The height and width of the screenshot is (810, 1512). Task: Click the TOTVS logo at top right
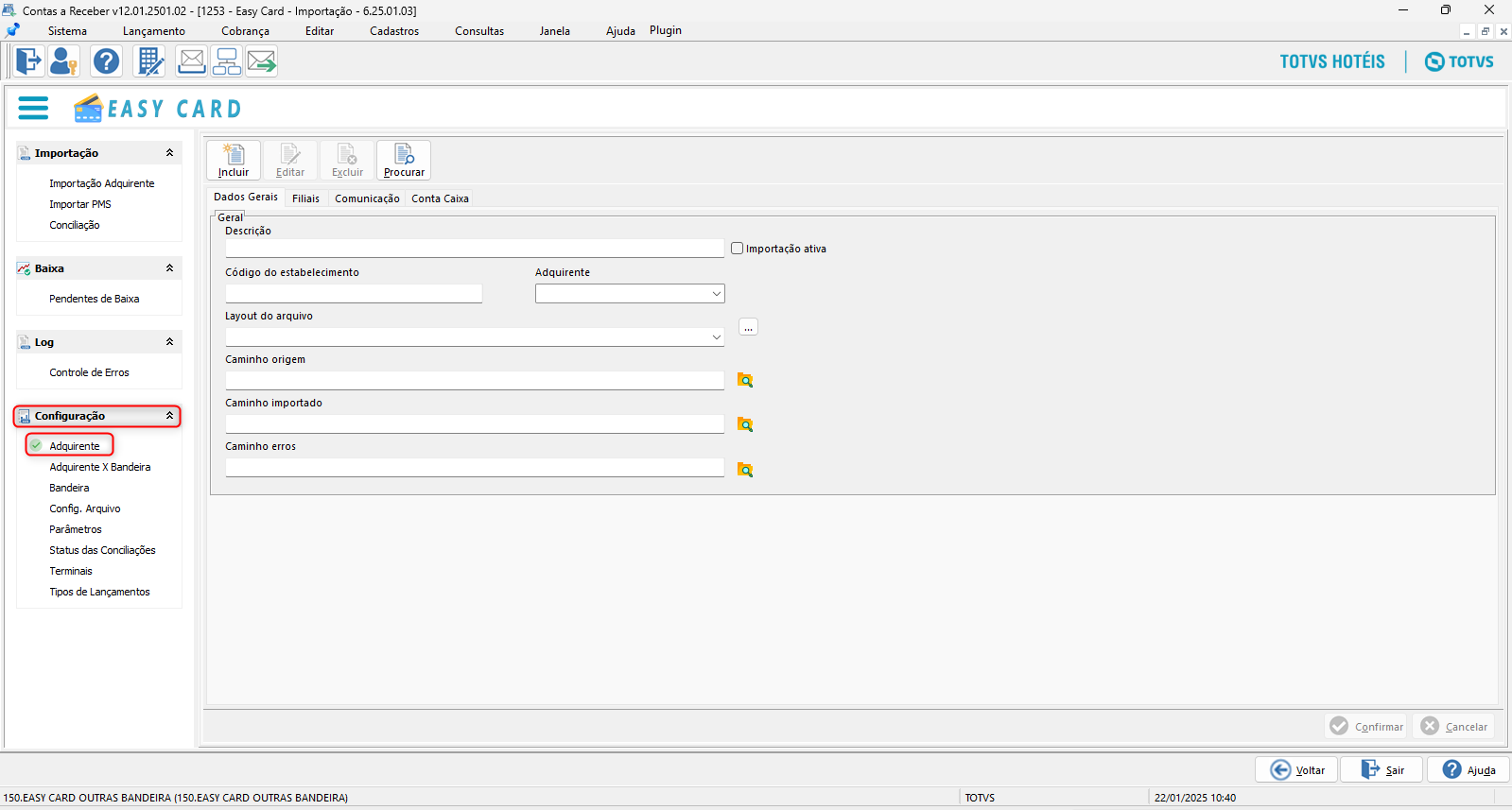click(x=1459, y=61)
